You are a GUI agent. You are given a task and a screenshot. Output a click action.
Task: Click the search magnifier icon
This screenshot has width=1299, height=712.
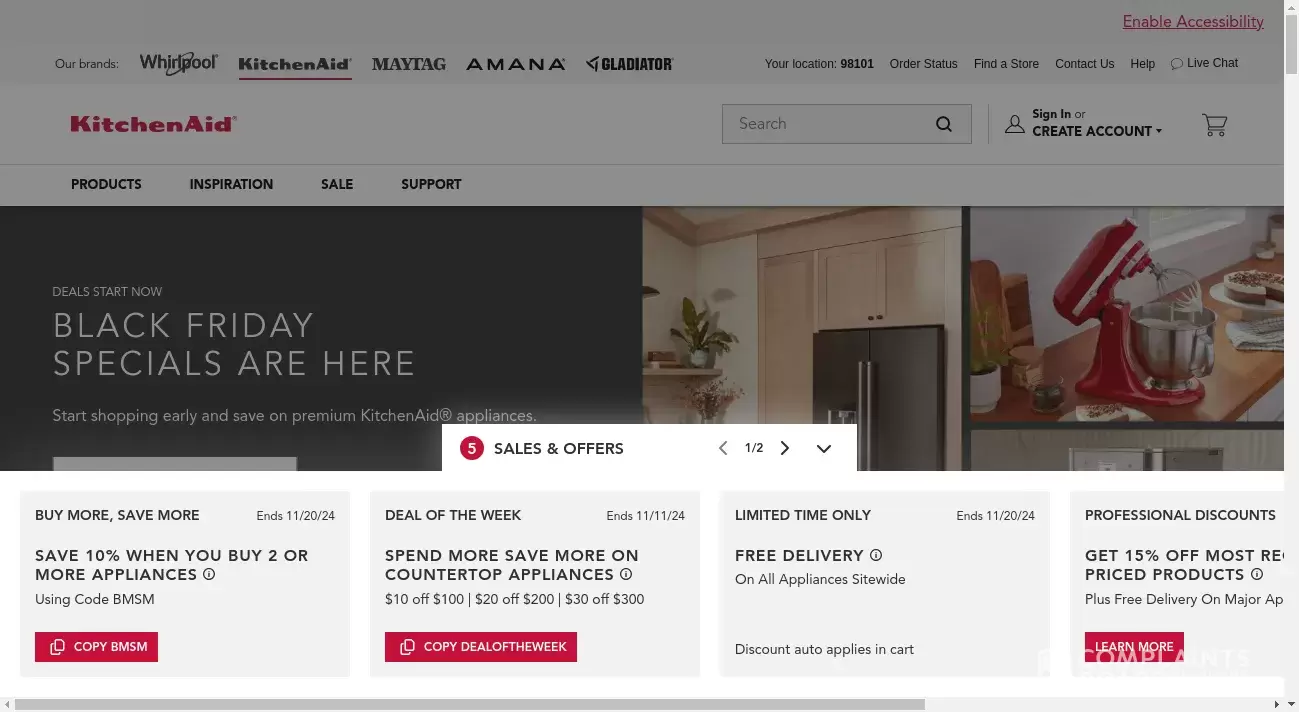coord(943,123)
